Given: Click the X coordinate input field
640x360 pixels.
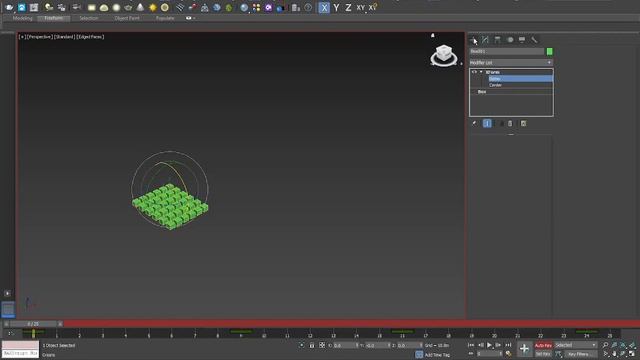Looking at the screenshot, I should [x=345, y=345].
